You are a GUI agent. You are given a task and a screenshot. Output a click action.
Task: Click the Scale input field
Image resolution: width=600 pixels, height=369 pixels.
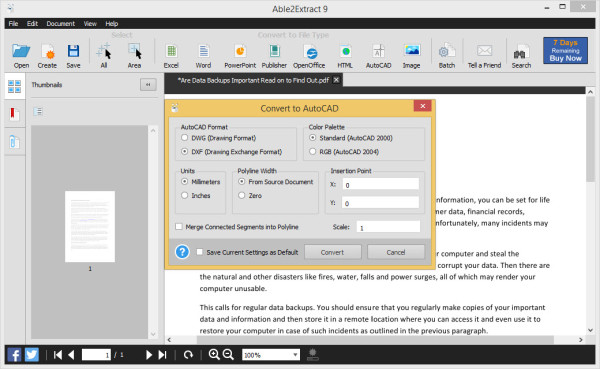coord(388,227)
